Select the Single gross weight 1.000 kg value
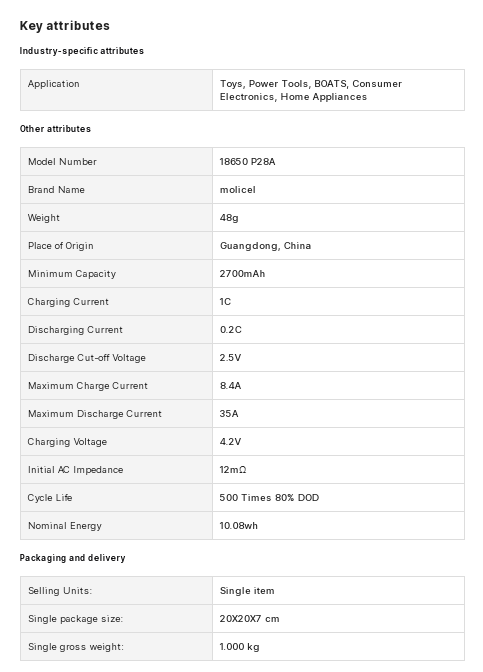483x672 pixels. point(240,647)
